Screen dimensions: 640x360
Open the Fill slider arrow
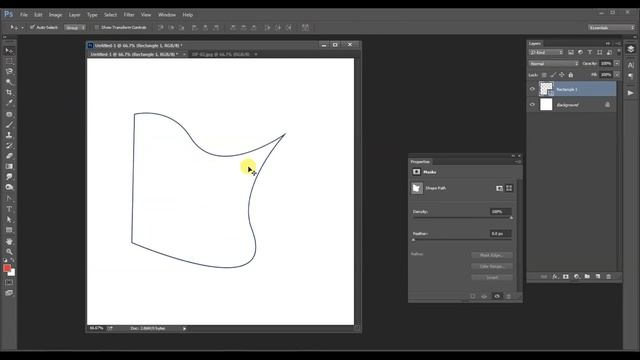[617, 75]
